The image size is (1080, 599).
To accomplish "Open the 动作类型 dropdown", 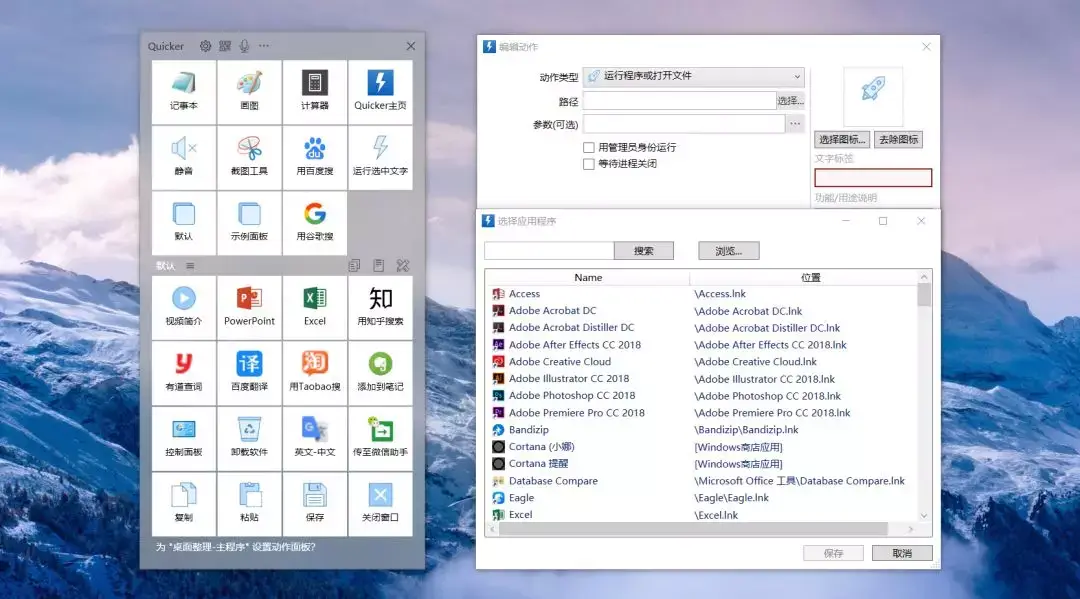I will tap(694, 76).
